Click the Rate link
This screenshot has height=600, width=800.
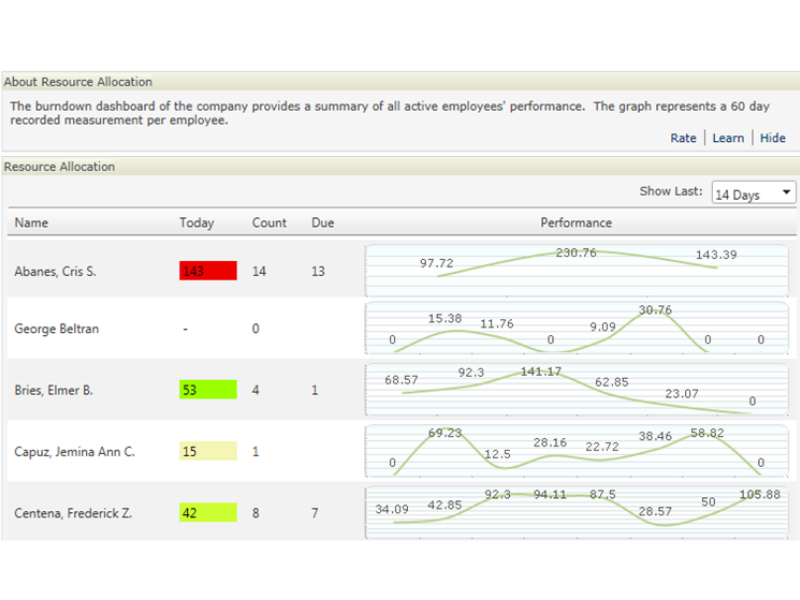(683, 138)
